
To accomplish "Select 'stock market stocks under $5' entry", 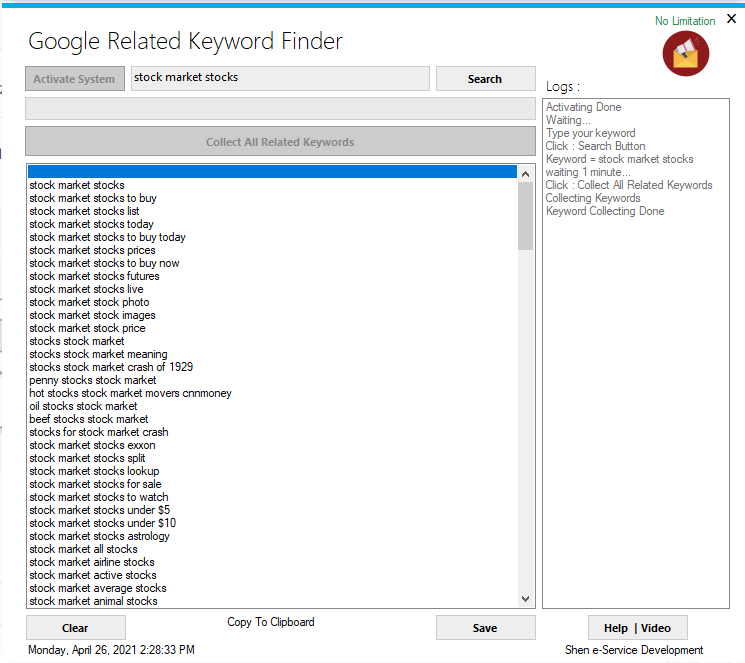I will pos(99,510).
